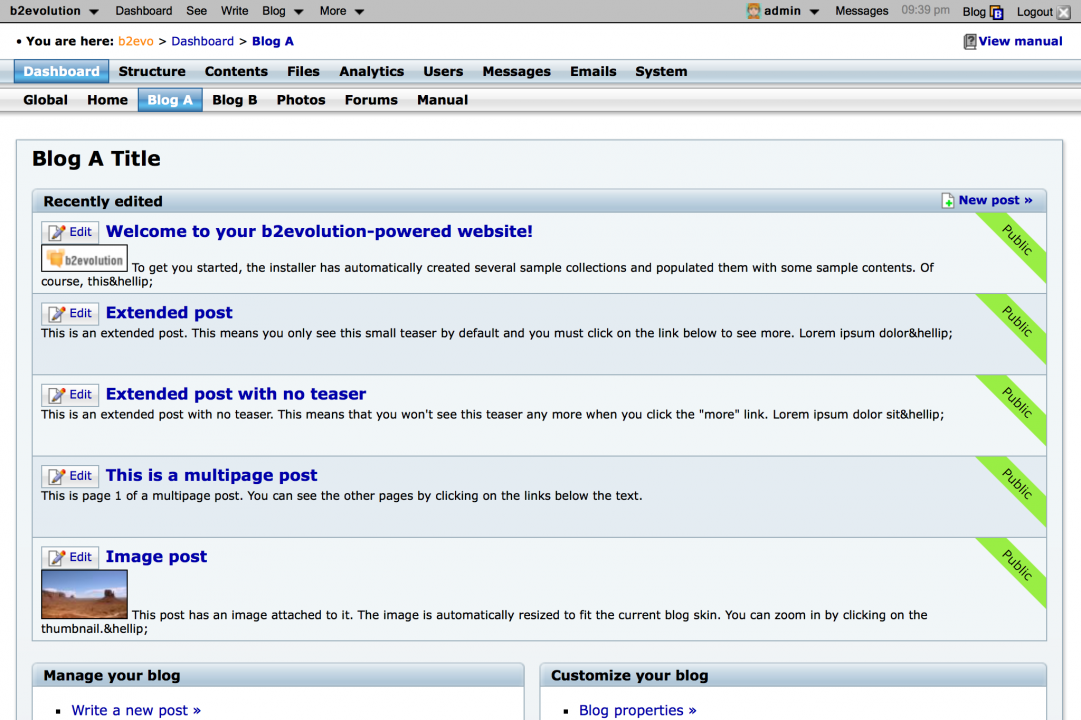Click the Blog B icon in top bar

[x=996, y=12]
